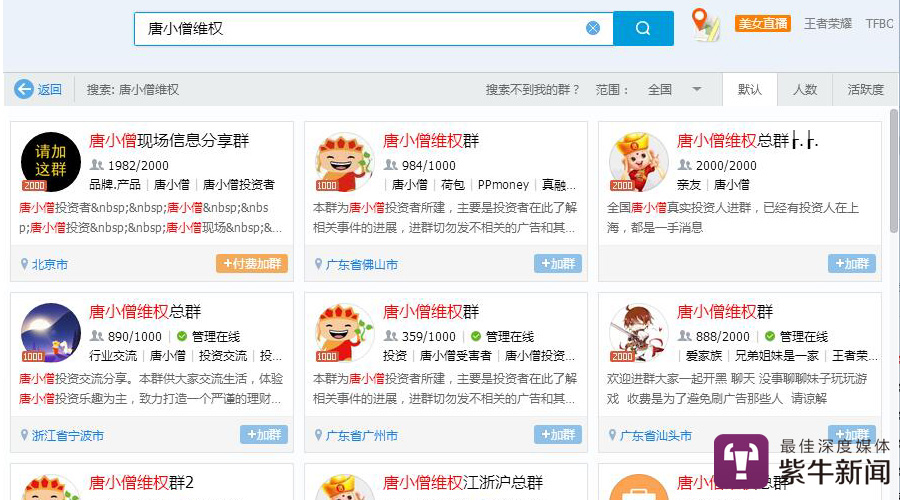Click the 北京市 location link

50,265
